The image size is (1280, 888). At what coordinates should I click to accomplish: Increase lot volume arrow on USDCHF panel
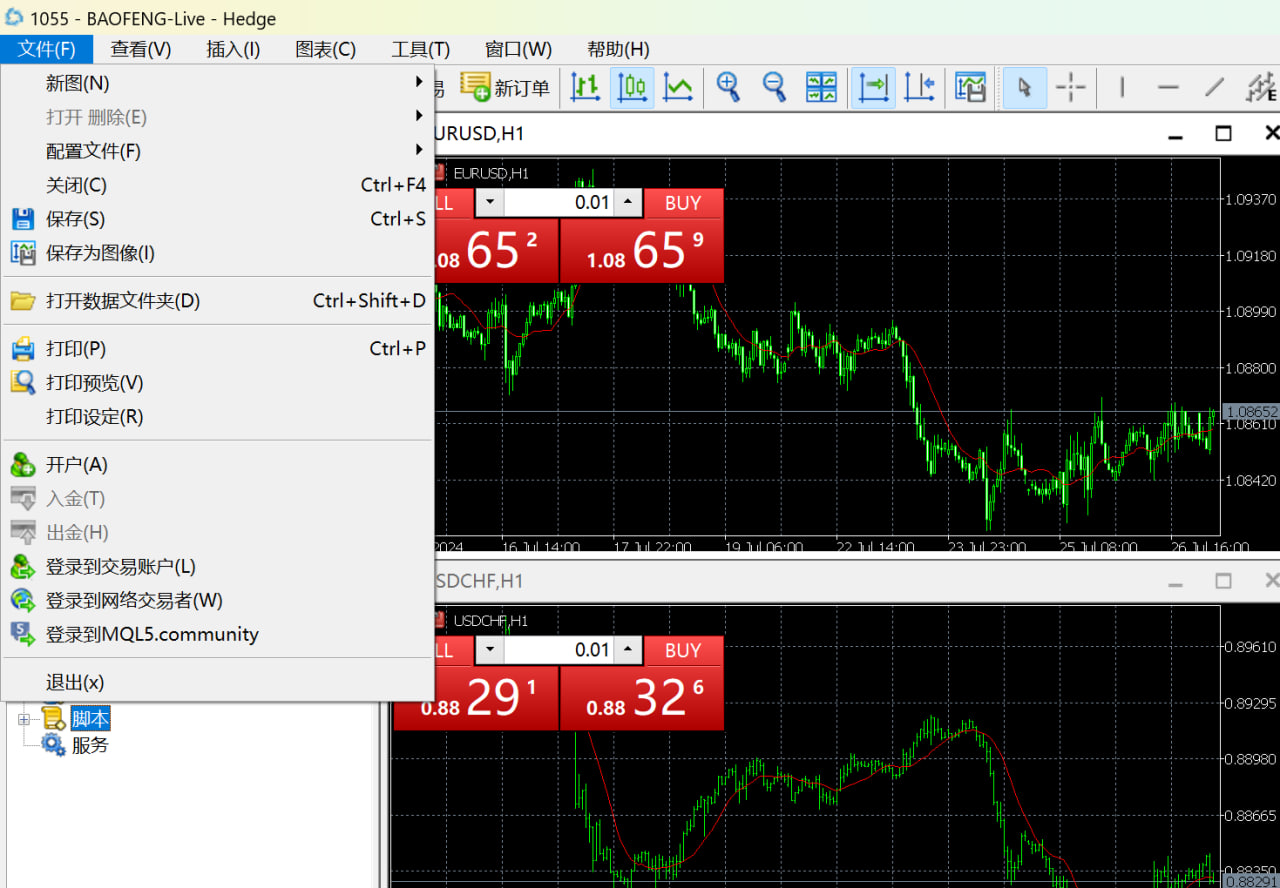(627, 651)
